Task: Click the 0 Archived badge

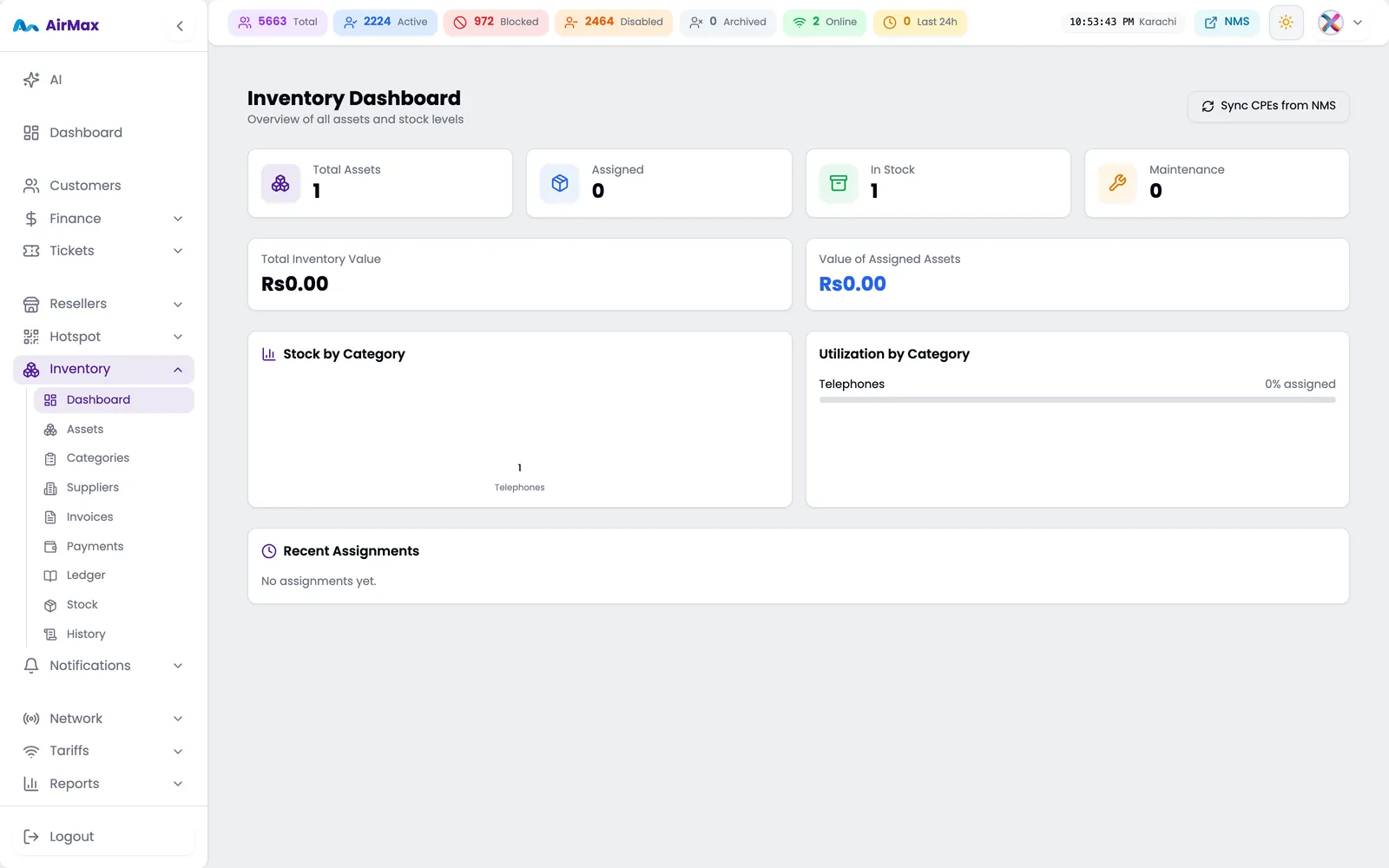Action: [727, 23]
